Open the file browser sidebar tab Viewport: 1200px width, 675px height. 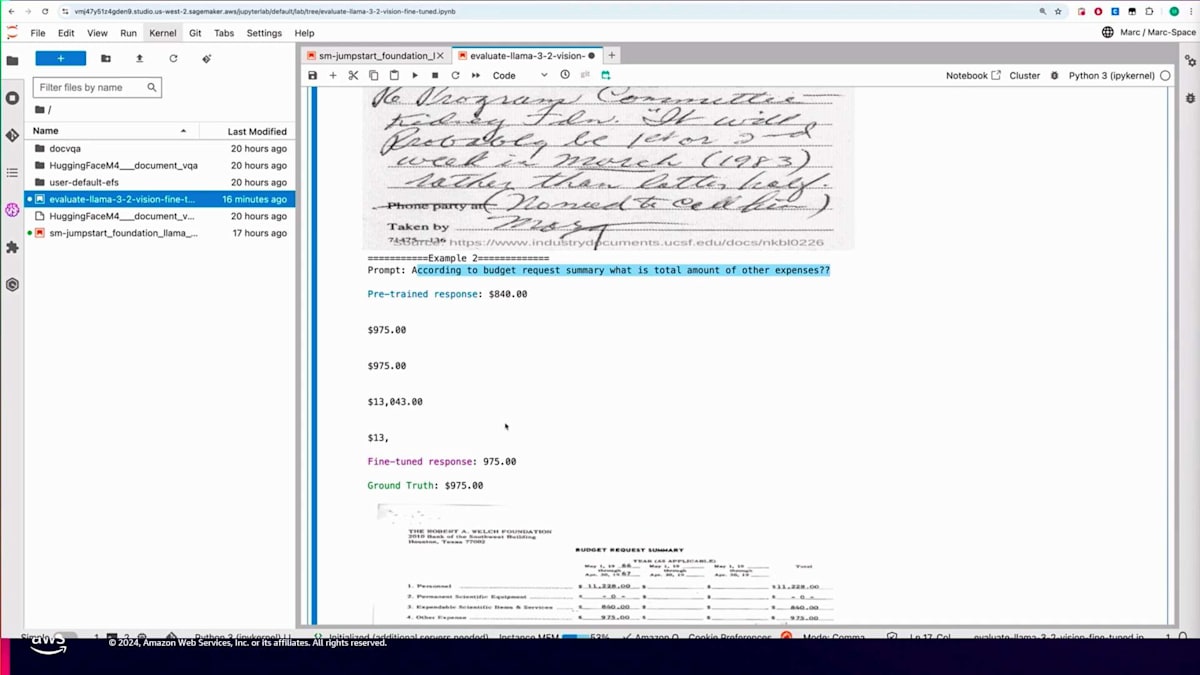click(x=12, y=60)
